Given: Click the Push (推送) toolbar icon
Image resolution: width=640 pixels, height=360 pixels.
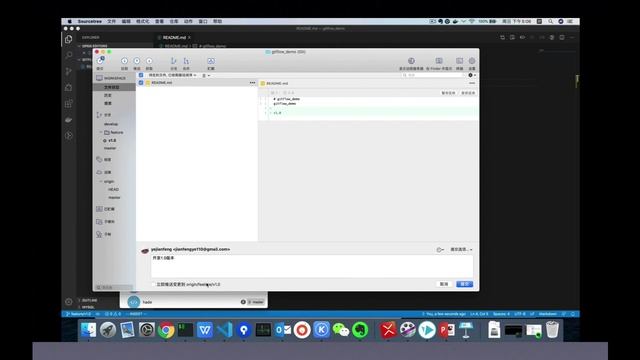Looking at the screenshot, I should 137,61.
